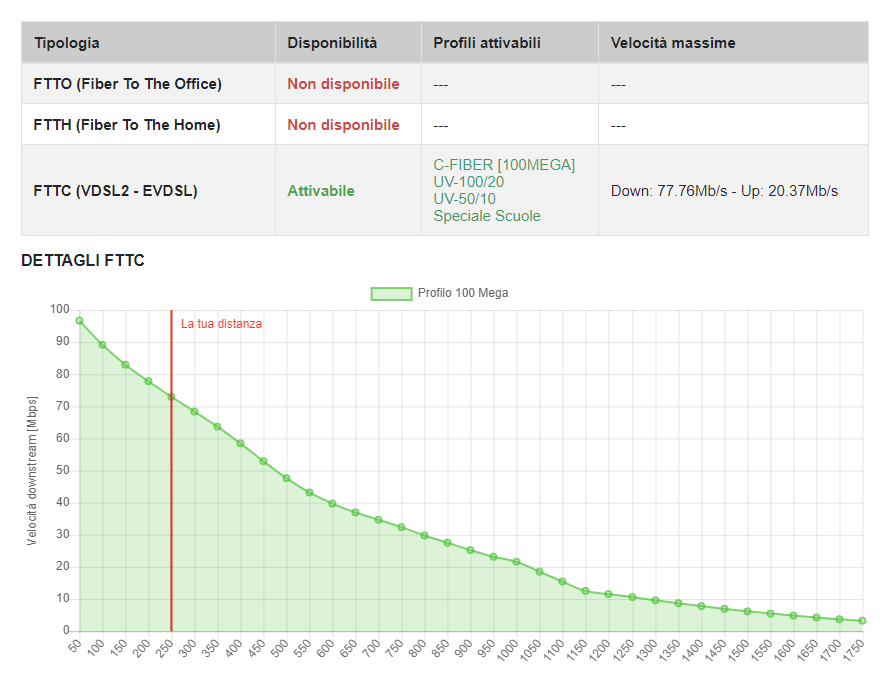Click the 1750 label on the horizontal axis
Screen dimensions: 880x682
click(853, 650)
